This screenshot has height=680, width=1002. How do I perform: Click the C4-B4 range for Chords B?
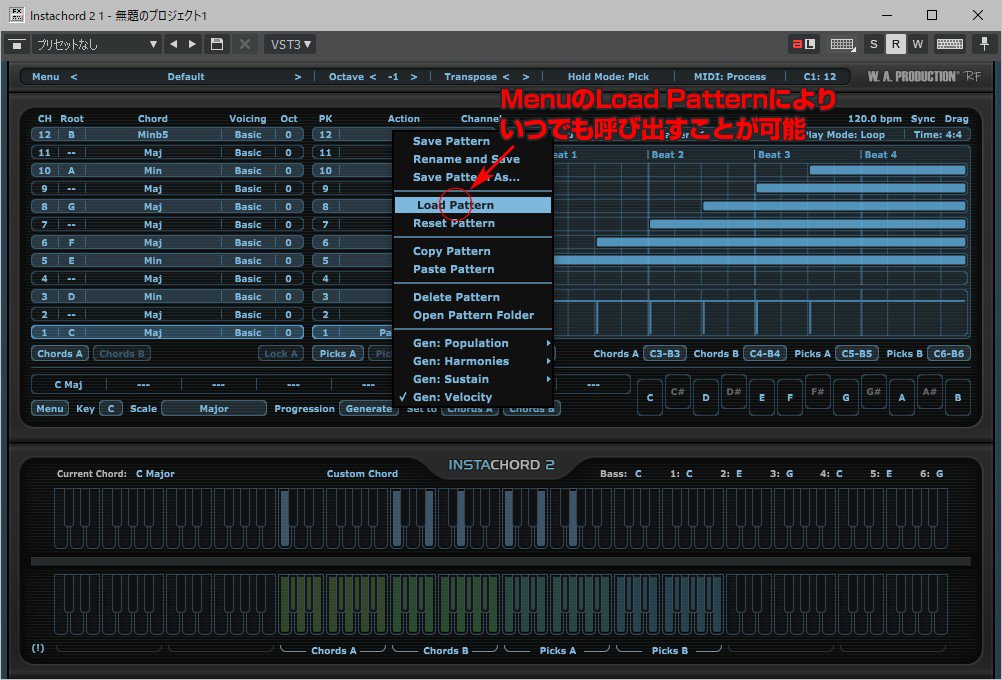point(765,353)
